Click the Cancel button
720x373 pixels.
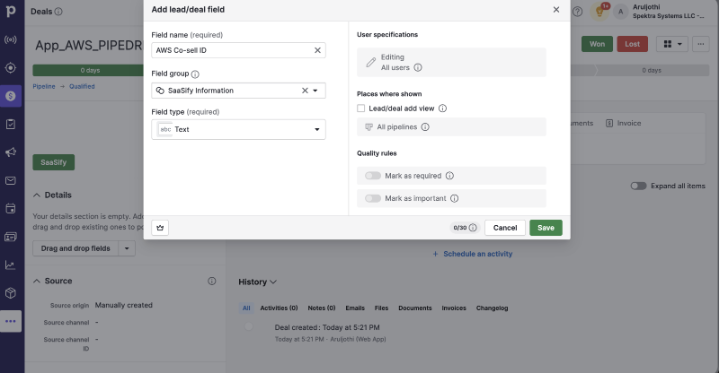point(505,228)
